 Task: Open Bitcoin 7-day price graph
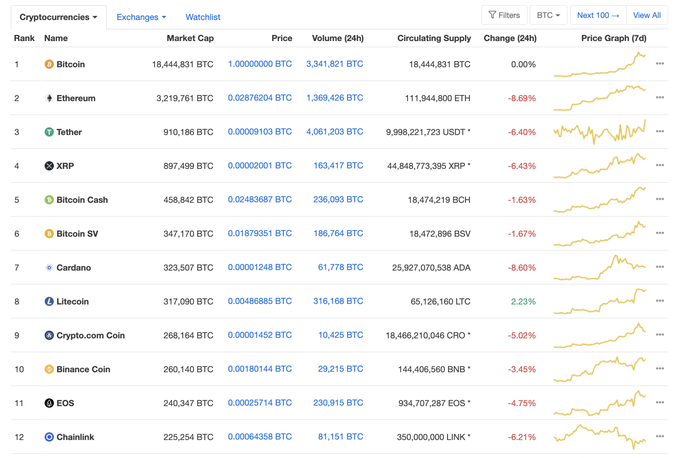[600, 64]
